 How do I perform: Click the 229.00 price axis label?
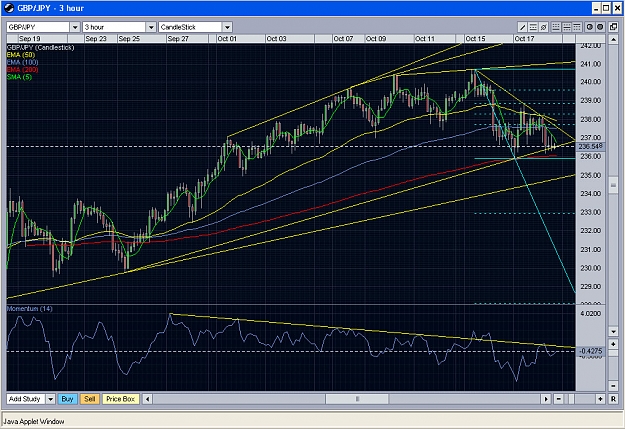[x=590, y=287]
